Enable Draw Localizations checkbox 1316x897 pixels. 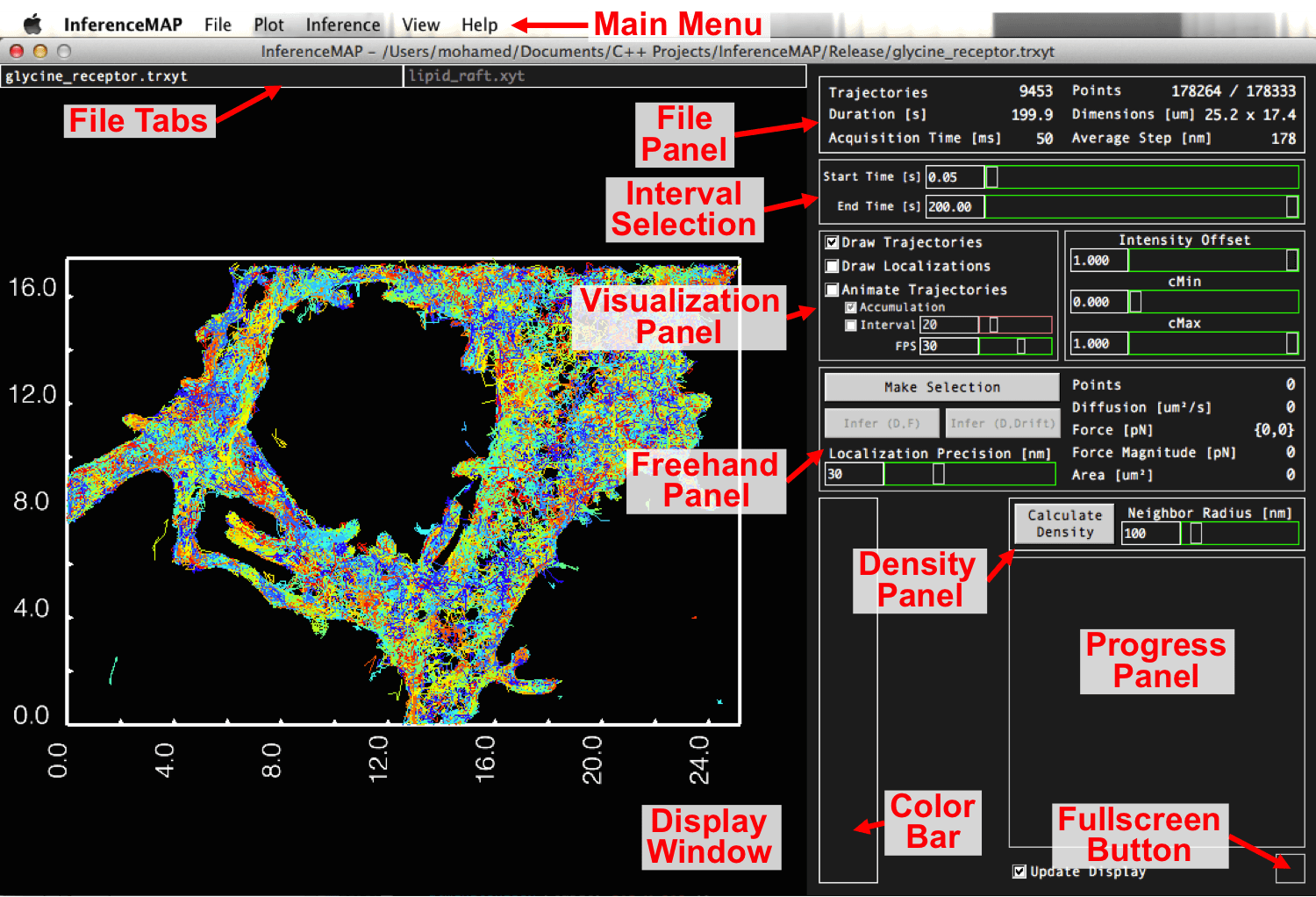[x=832, y=266]
